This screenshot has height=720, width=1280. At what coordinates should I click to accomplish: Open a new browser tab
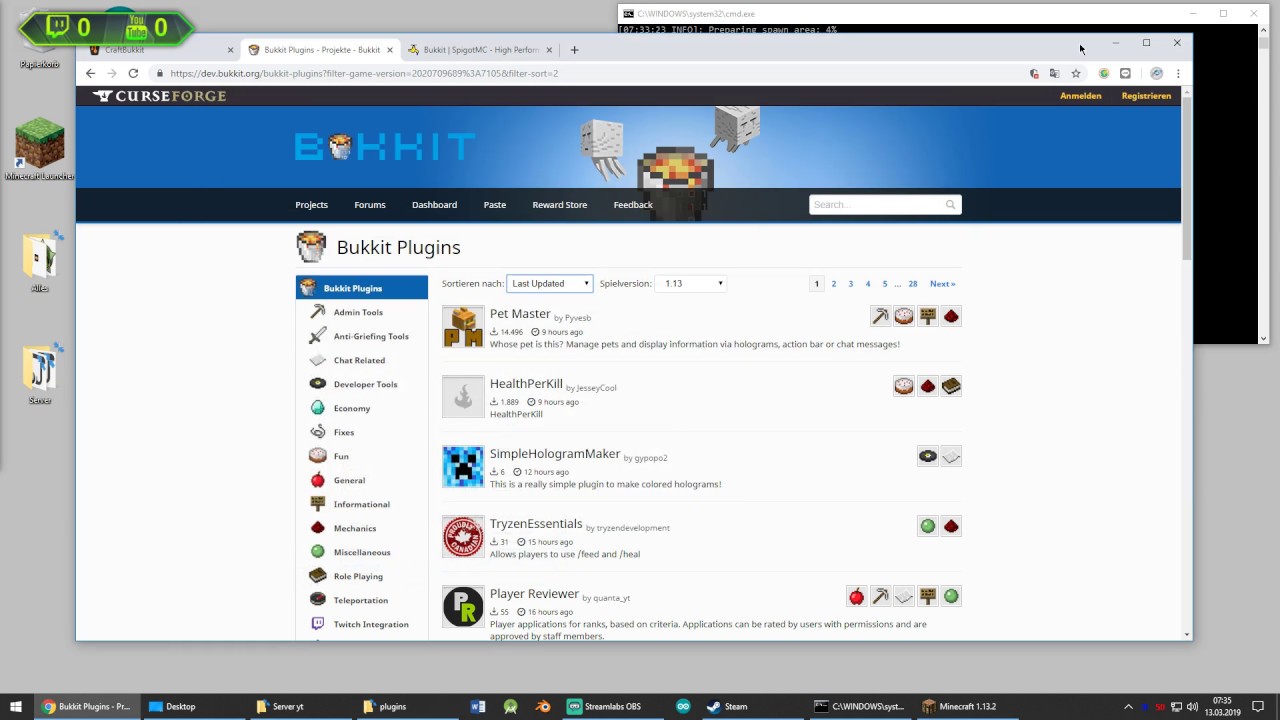[574, 50]
